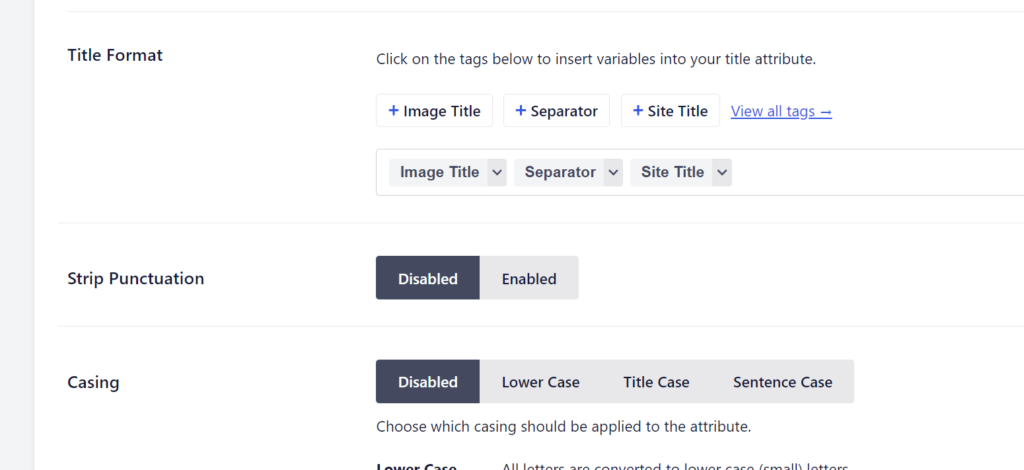This screenshot has width=1024, height=470.
Task: Click the plus icon on Separator tag
Action: tap(520, 111)
